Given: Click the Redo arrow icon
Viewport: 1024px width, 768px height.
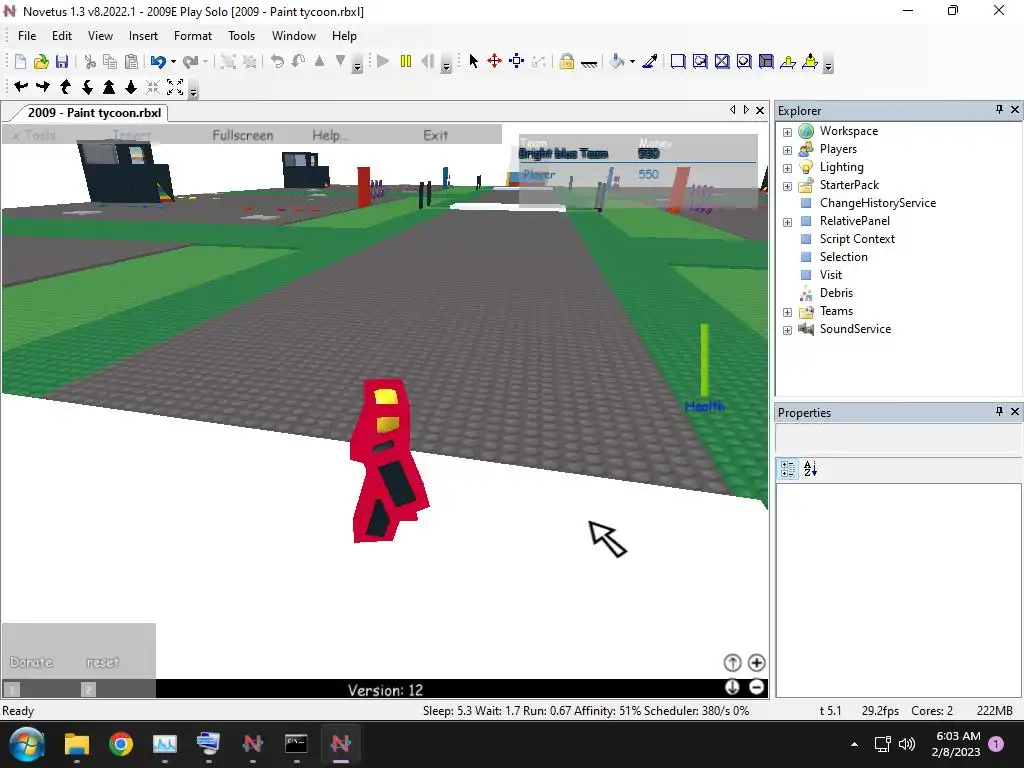Looking at the screenshot, I should pos(191,61).
